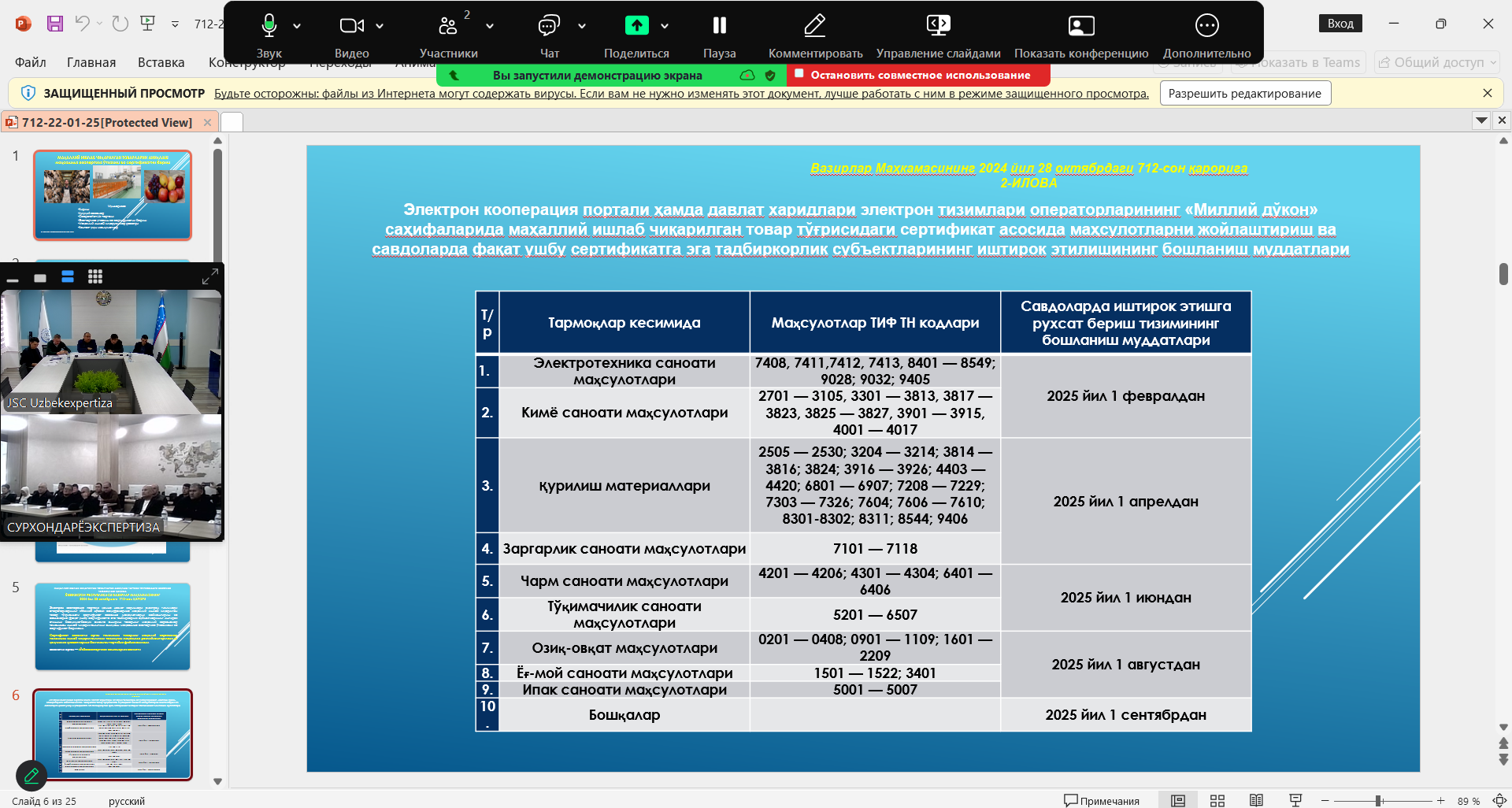Expand the Поделиться options arrow
1512x808 pixels.
coord(665,26)
